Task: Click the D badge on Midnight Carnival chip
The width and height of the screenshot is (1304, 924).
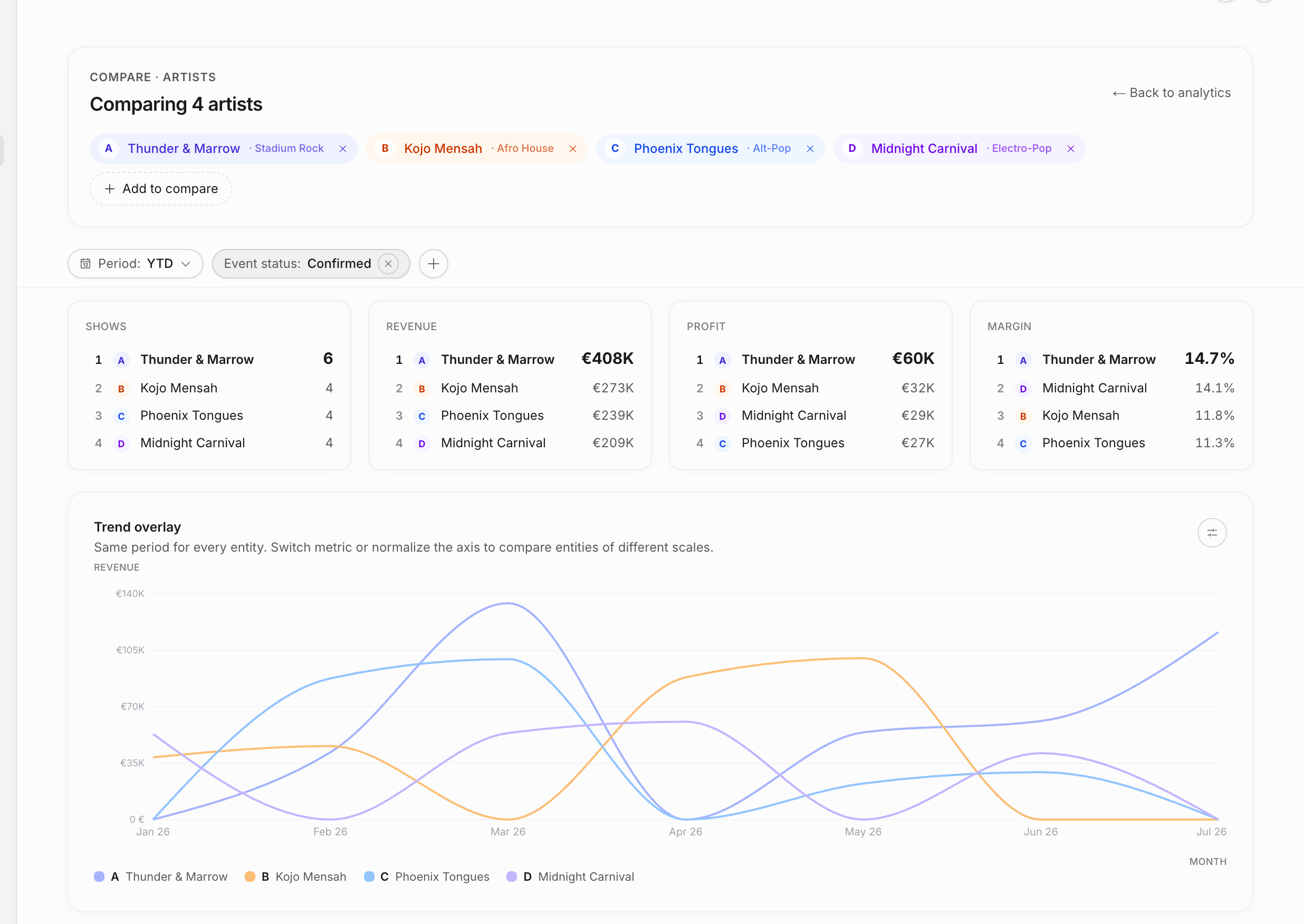Action: tap(852, 149)
